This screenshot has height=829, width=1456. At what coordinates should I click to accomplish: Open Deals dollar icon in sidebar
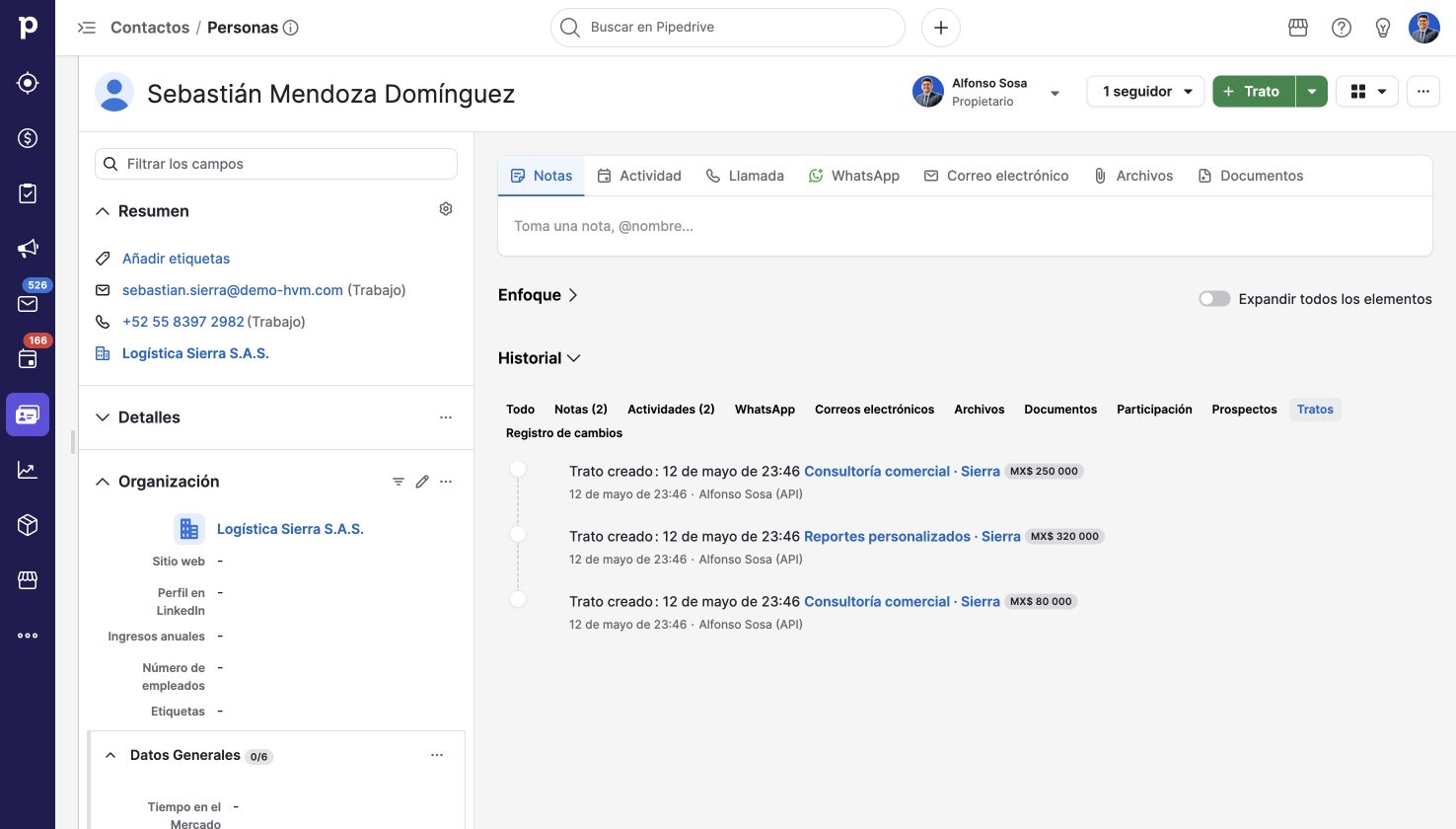coord(28,138)
